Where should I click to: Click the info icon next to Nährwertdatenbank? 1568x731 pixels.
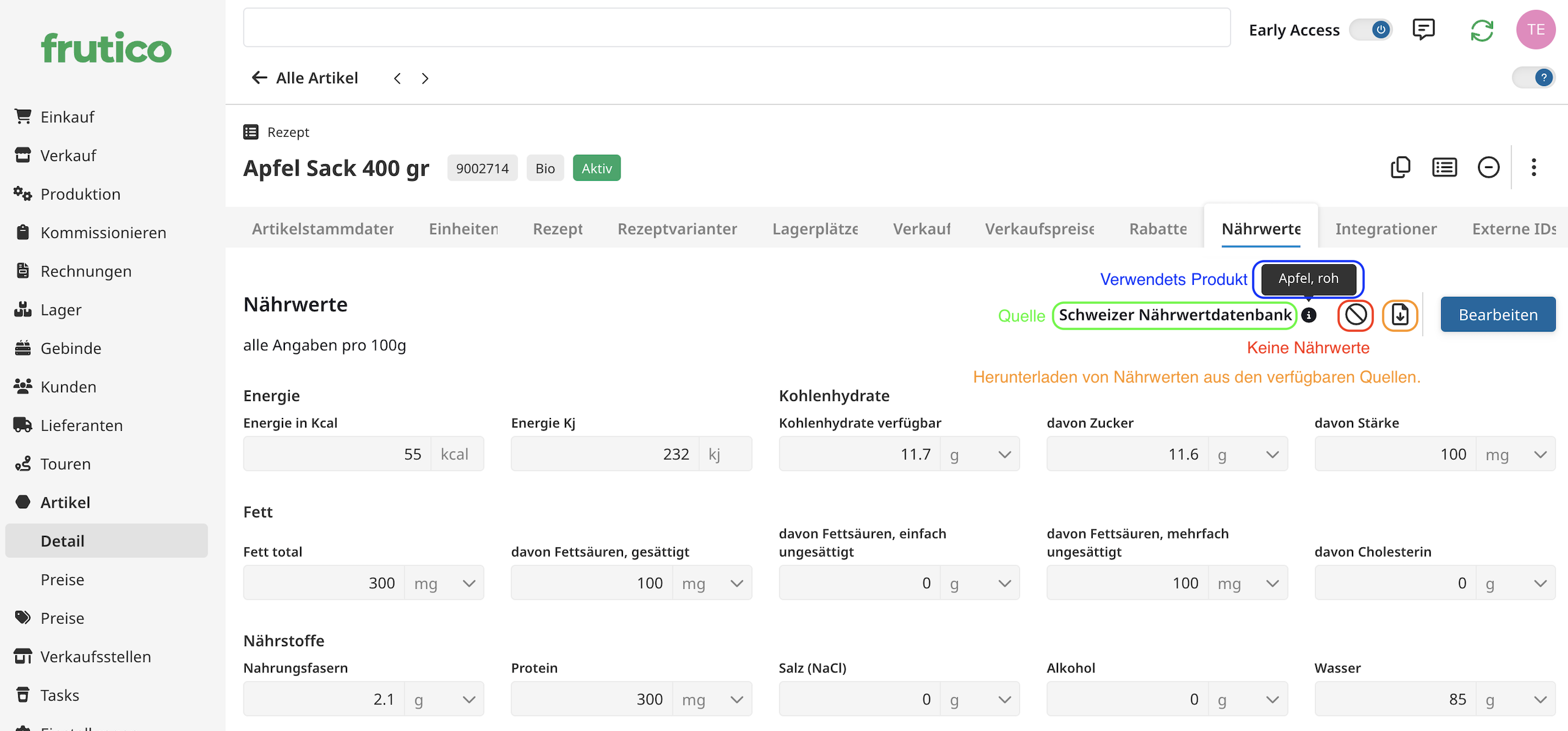1309,315
